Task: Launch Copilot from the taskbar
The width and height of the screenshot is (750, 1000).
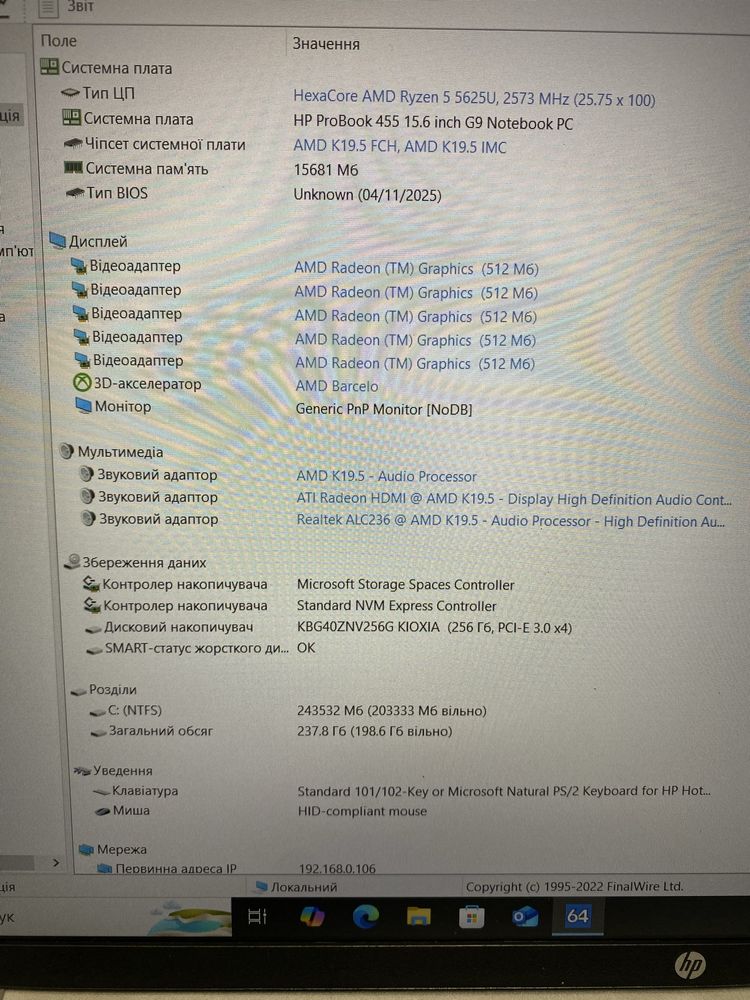Action: (x=312, y=916)
